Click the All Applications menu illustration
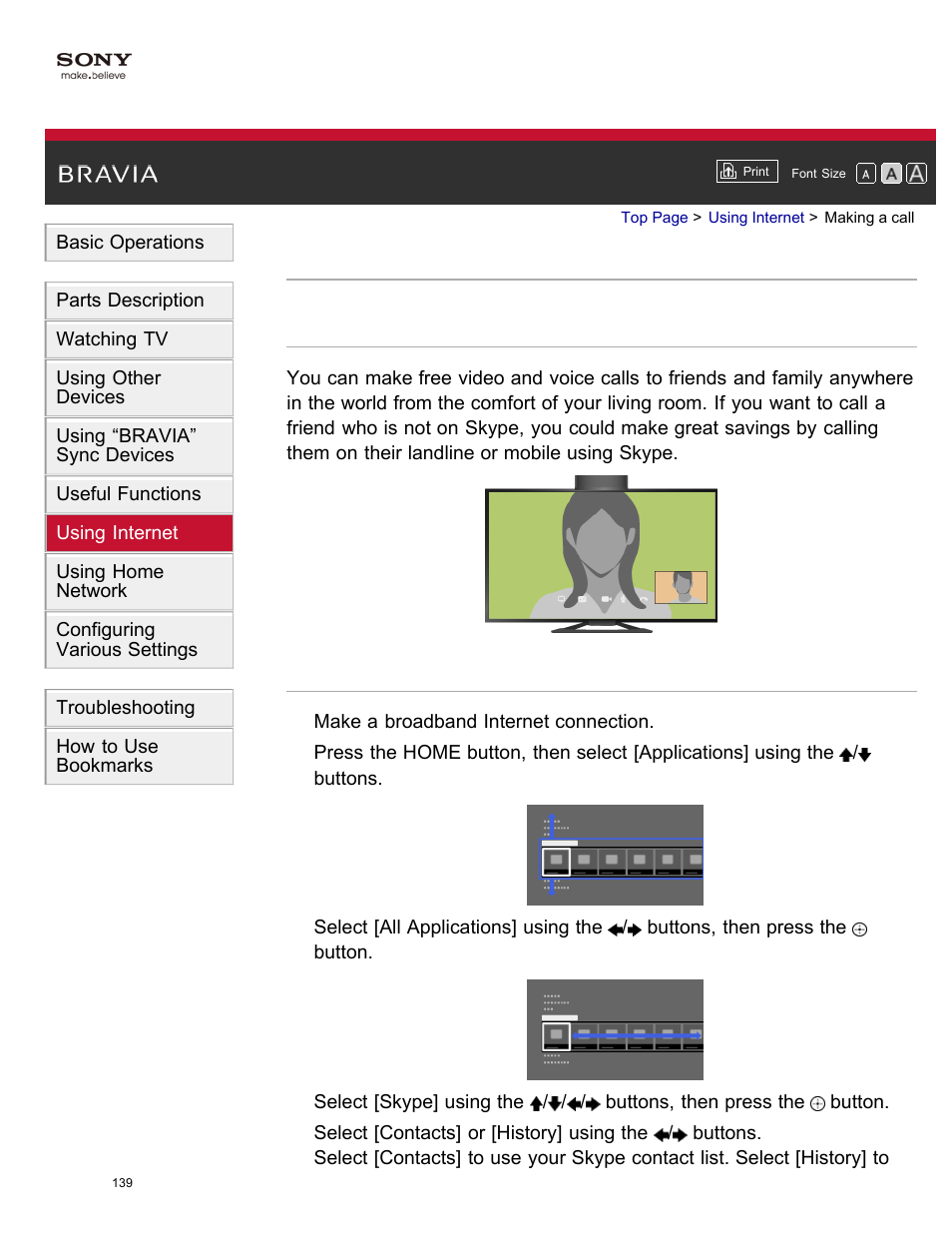 point(615,1029)
